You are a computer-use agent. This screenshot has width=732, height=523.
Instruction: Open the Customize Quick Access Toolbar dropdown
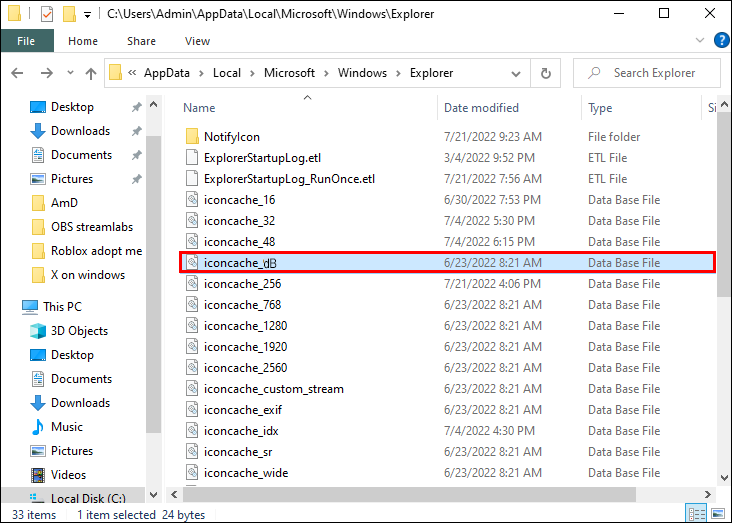tap(87, 15)
